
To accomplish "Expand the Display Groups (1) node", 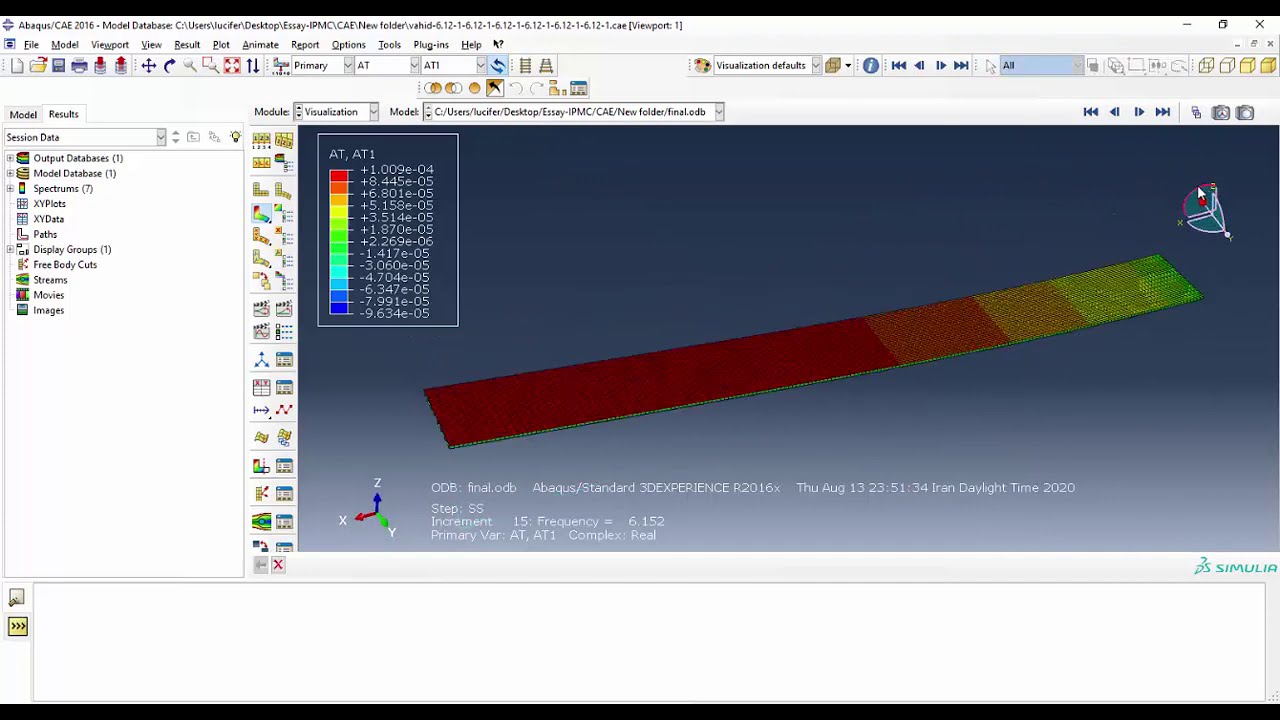I will click(x=10, y=249).
